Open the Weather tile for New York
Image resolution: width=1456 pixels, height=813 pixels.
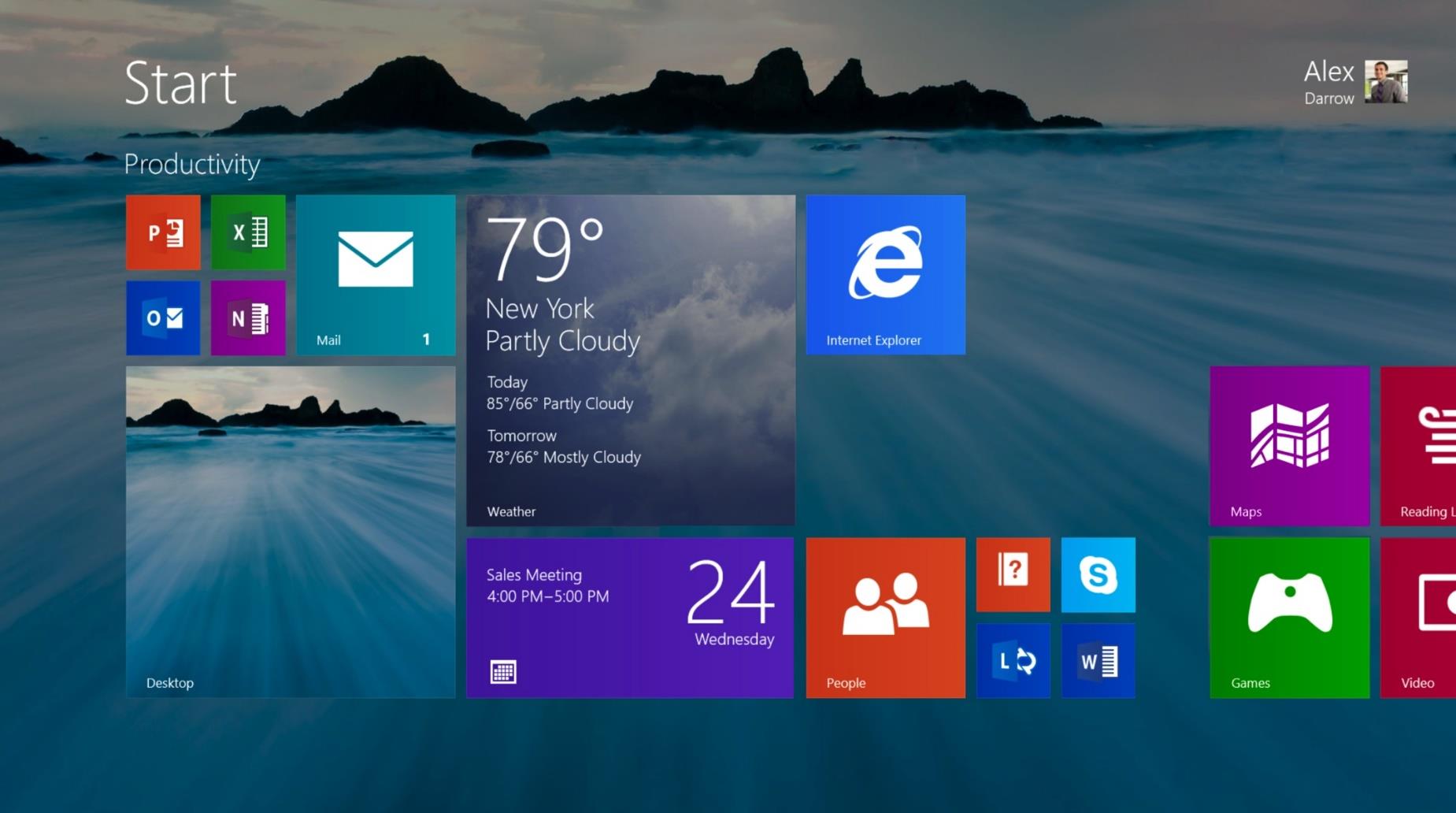[631, 361]
